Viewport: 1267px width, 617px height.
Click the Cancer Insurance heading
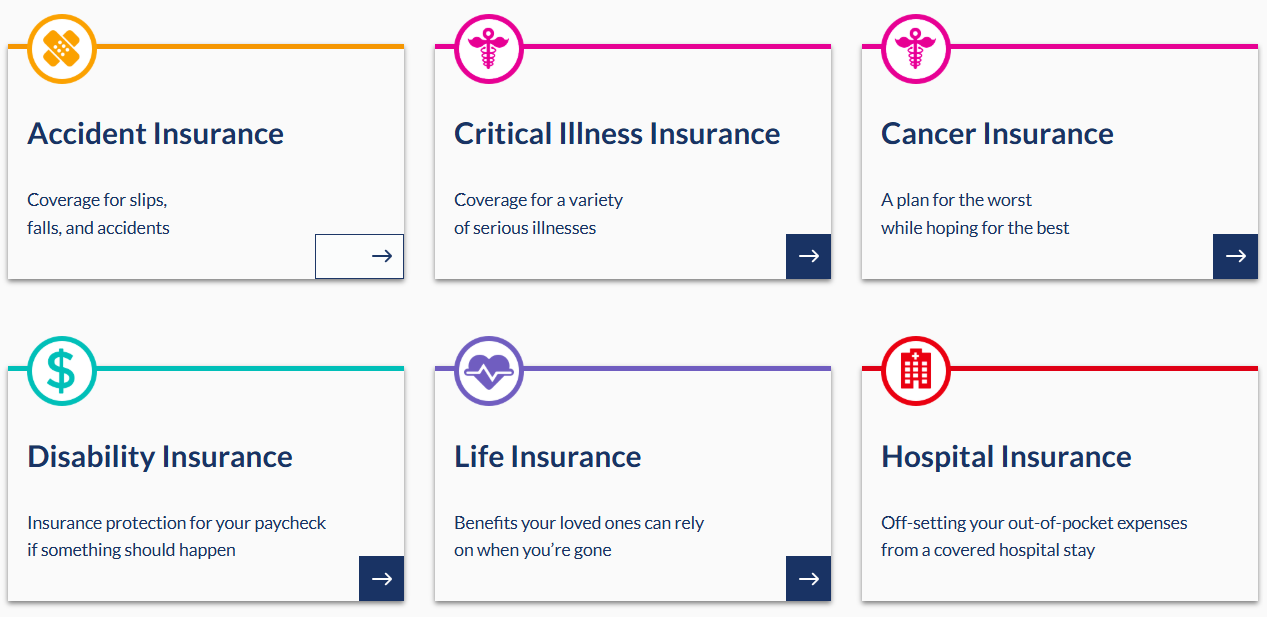pyautogui.click(x=997, y=134)
